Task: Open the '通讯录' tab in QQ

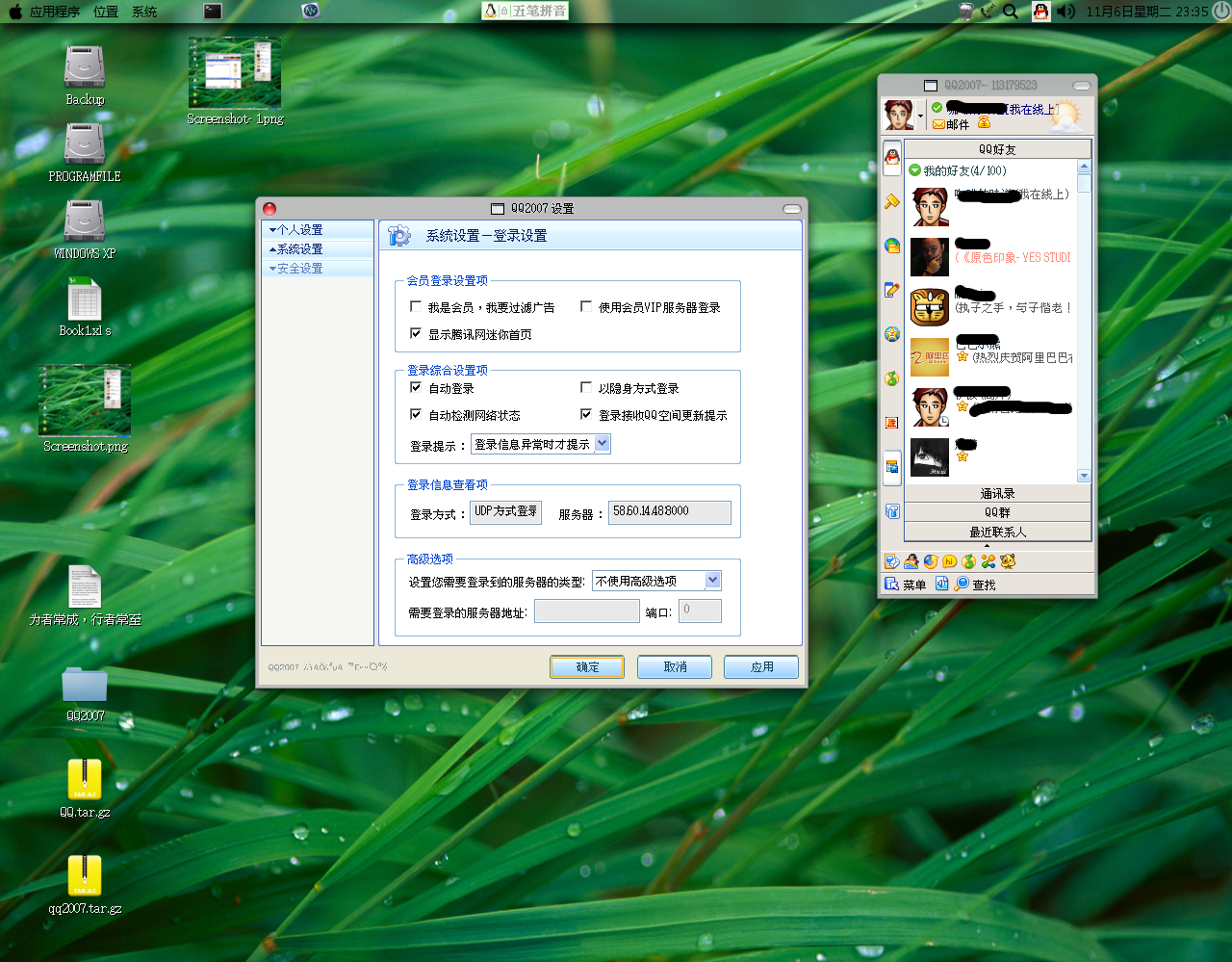Action: click(997, 493)
